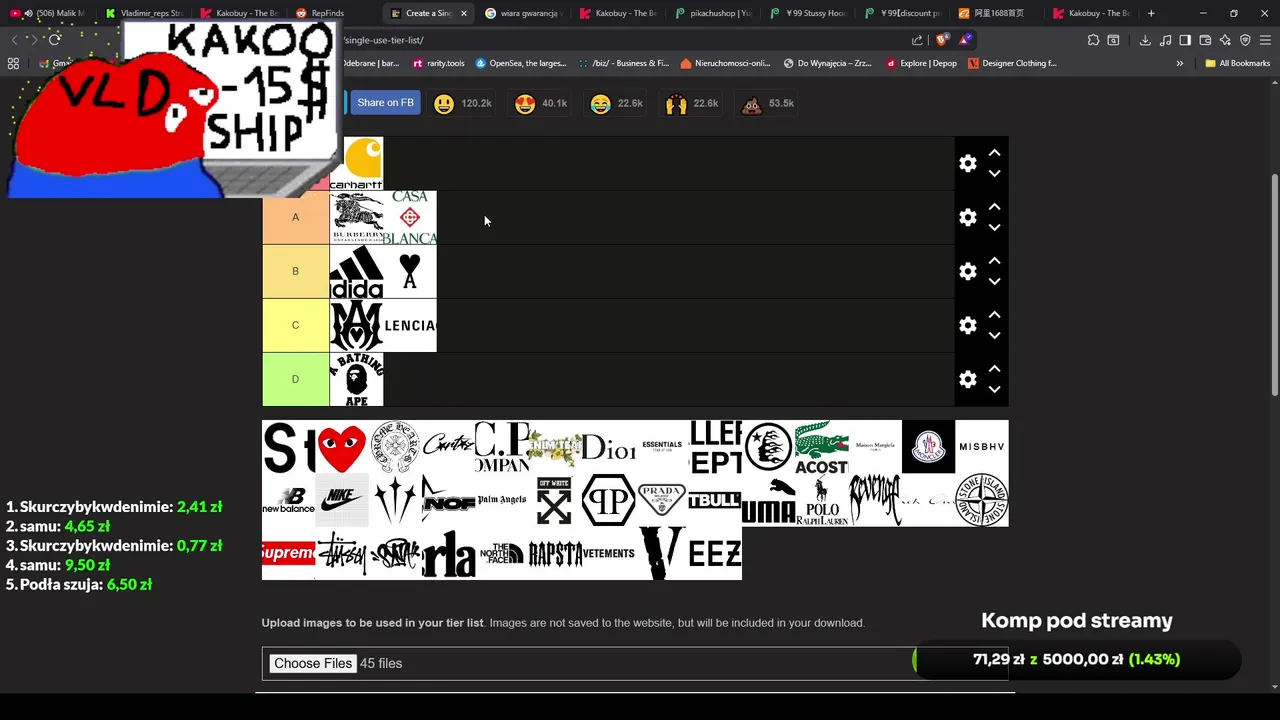The image size is (1280, 720).
Task: Pick the Lacoste crocodile logo
Action: (822, 447)
